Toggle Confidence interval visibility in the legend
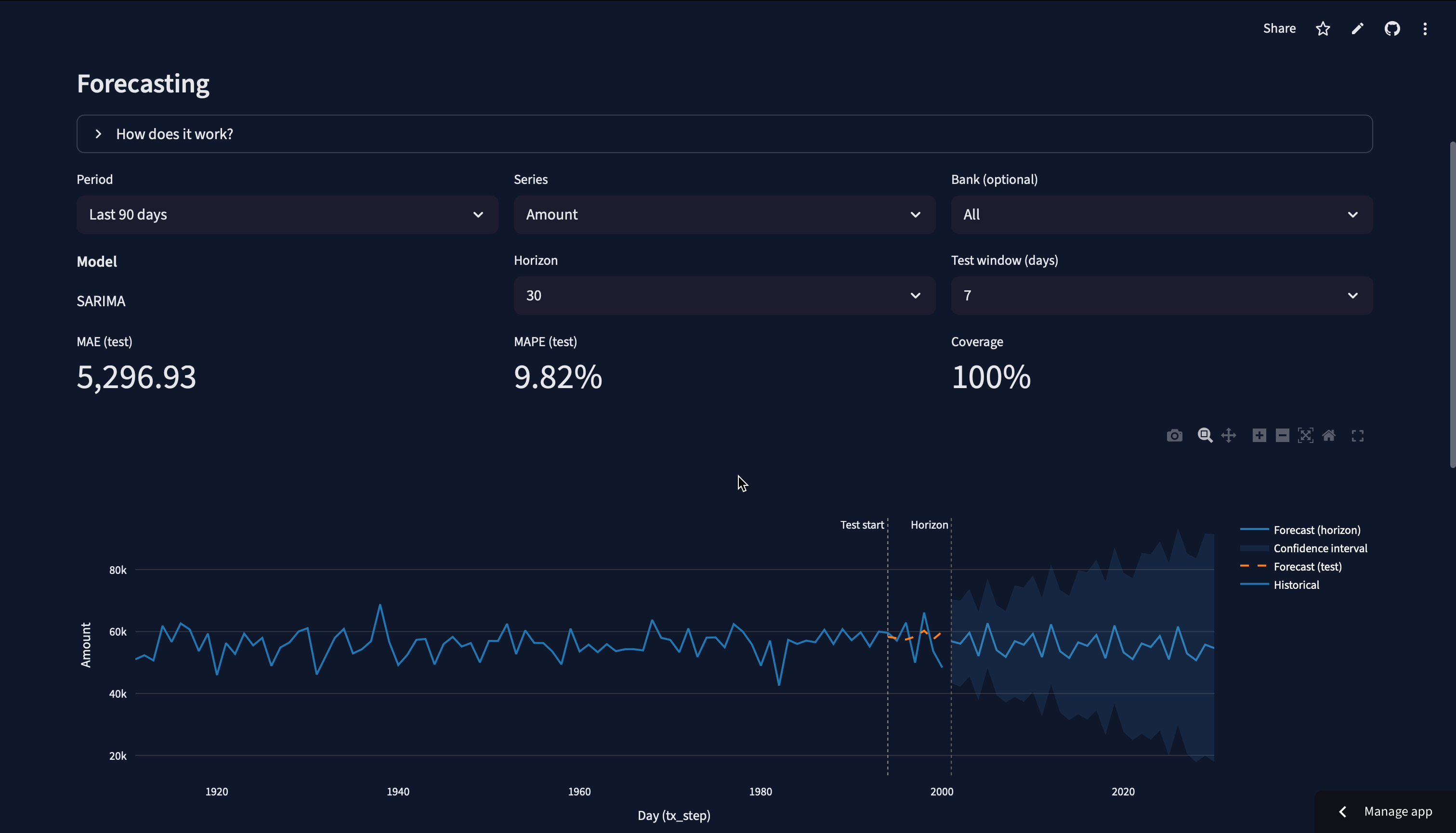1456x833 pixels. coord(1320,548)
